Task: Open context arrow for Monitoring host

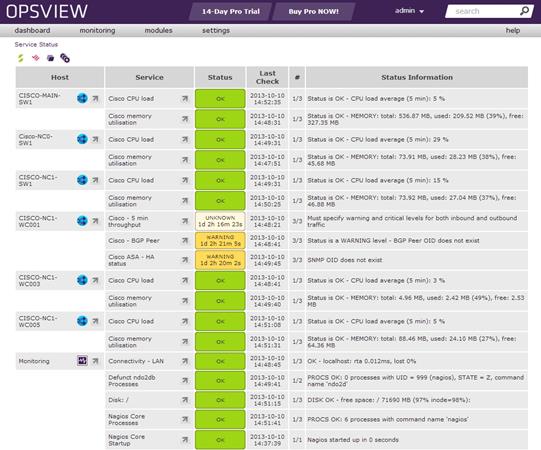Action: coord(96,361)
